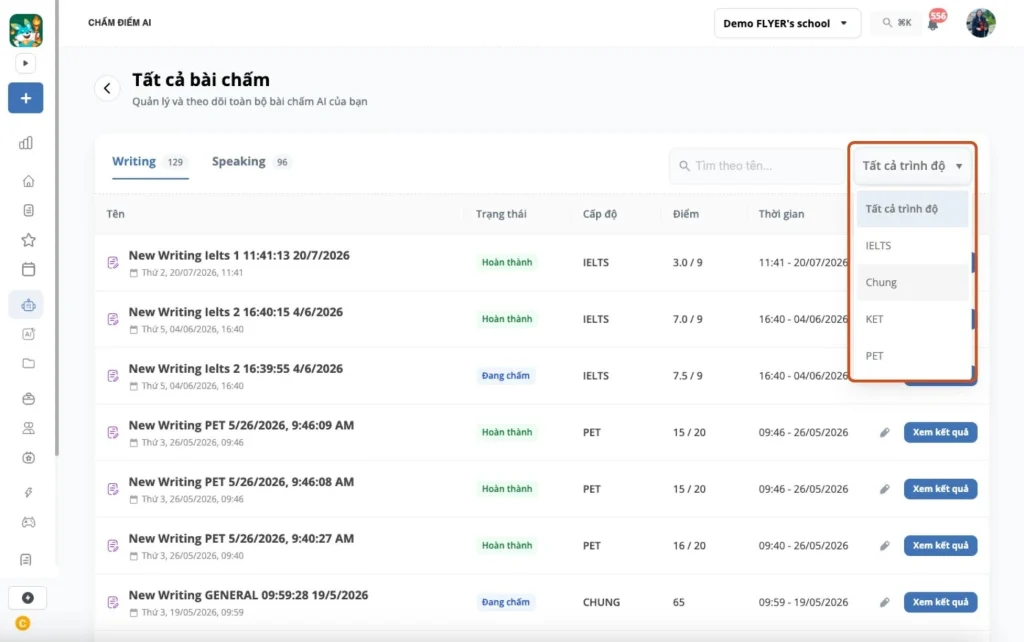Click the lightning bolt icon in the sidebar
The image size is (1024, 642).
pyautogui.click(x=28, y=492)
